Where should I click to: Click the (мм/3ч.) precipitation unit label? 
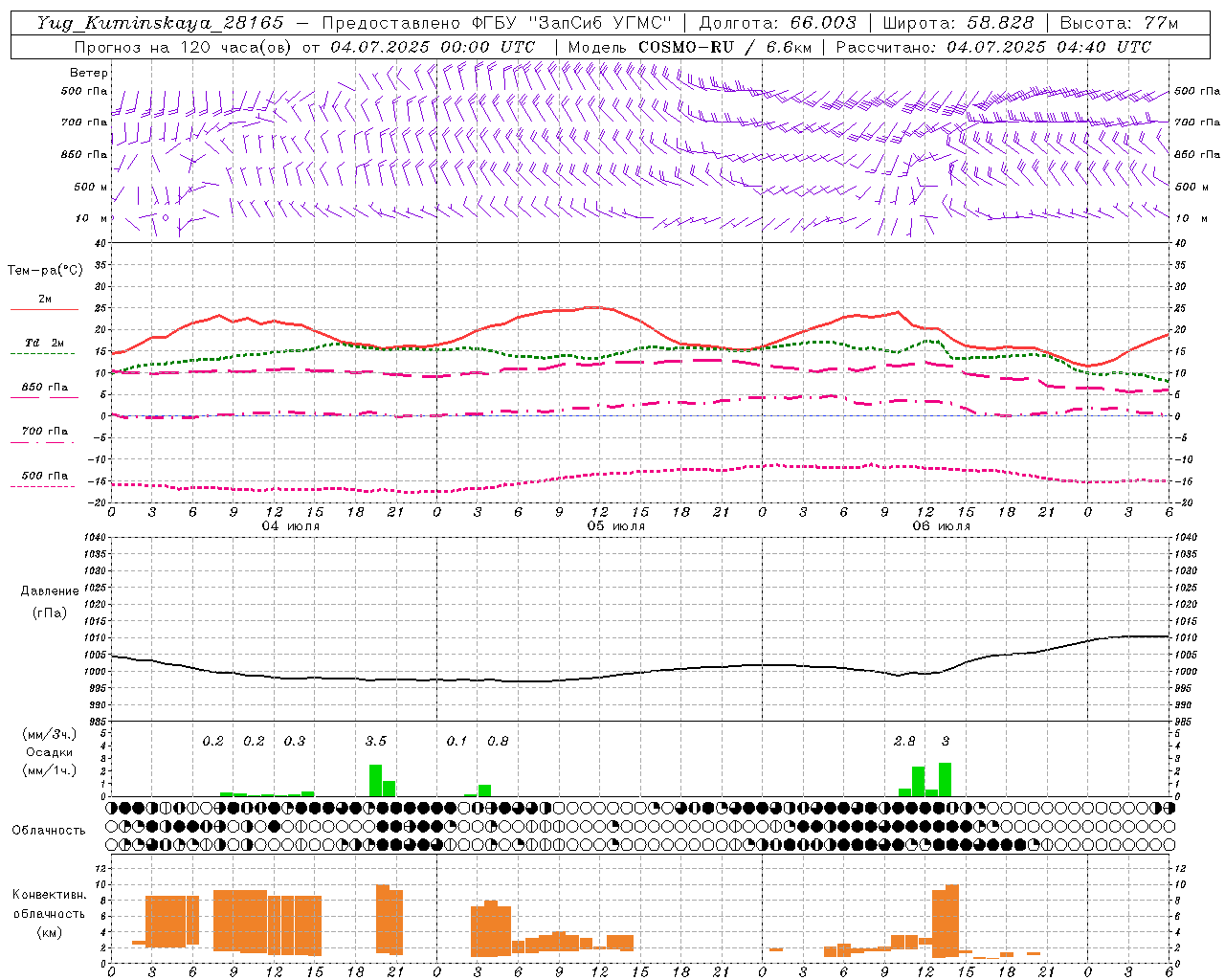[x=50, y=734]
